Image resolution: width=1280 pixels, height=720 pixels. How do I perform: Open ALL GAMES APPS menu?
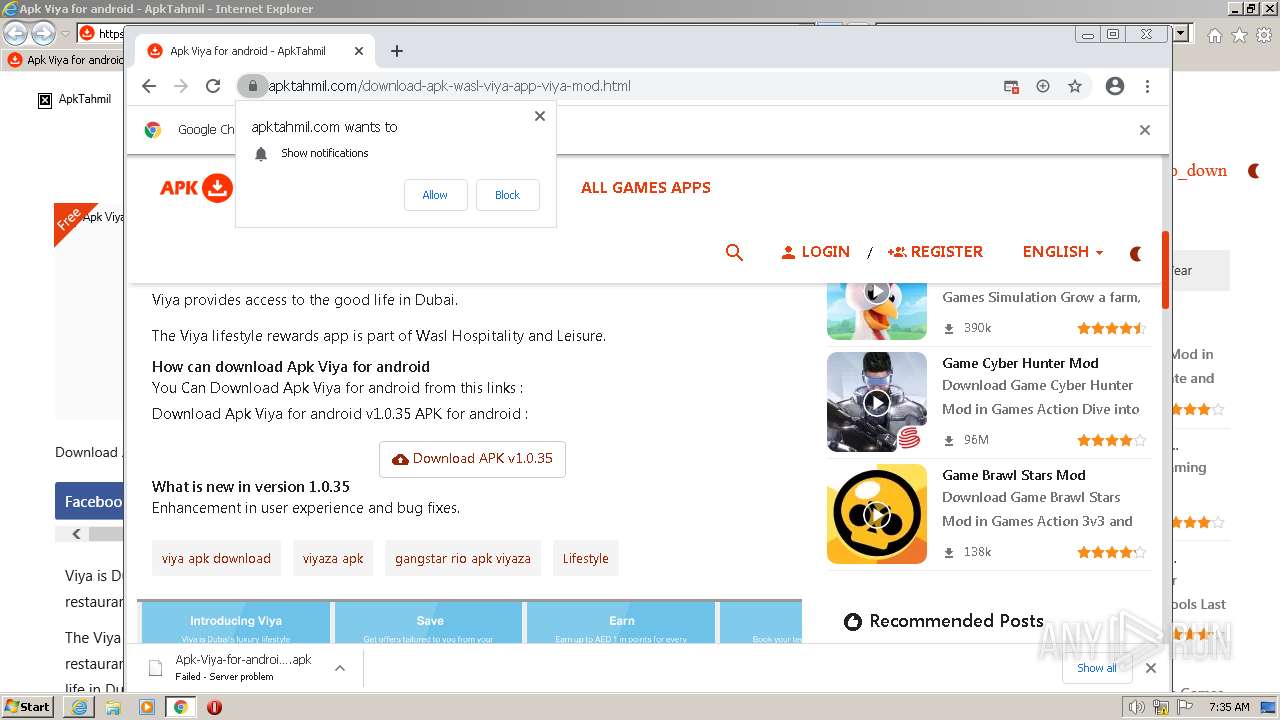(x=646, y=187)
